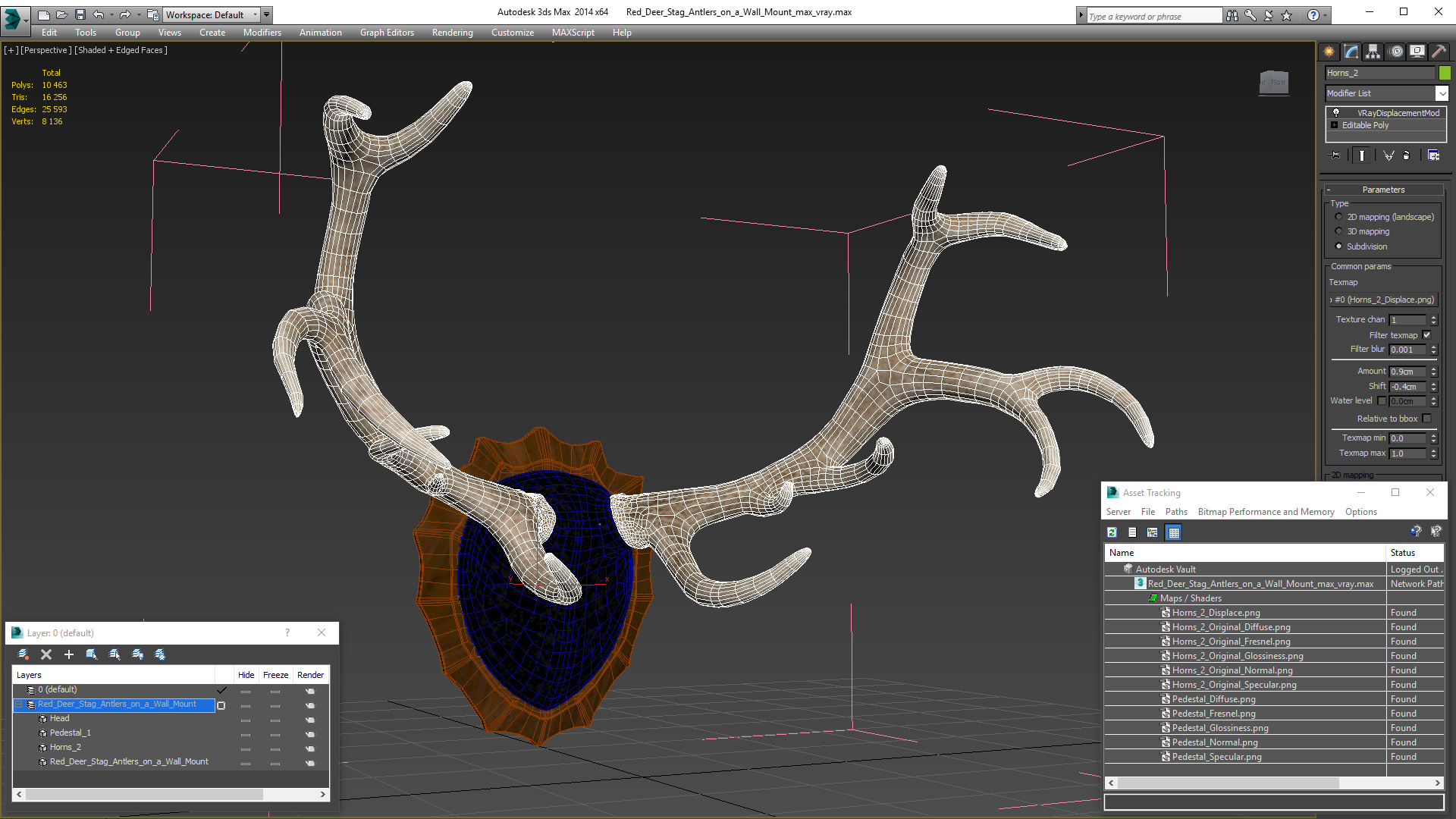
Task: Click Save File icon in quick access toolbar
Action: [x=80, y=14]
